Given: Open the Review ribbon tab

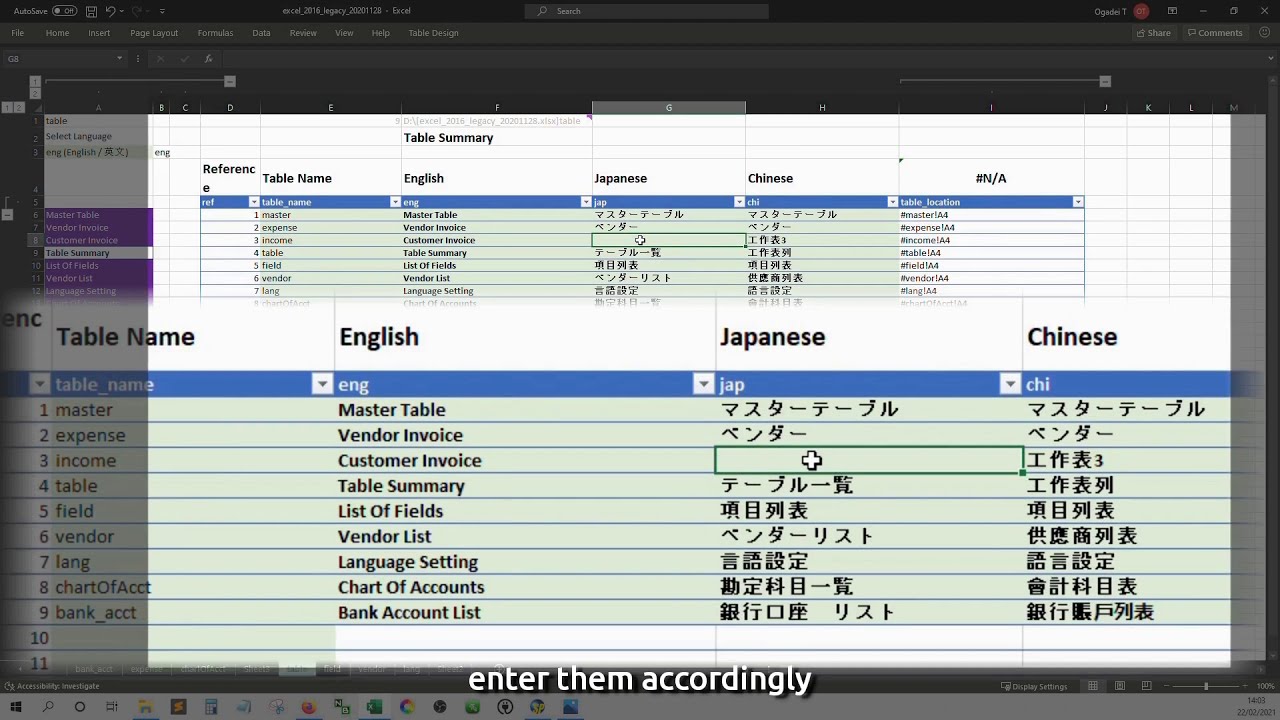Looking at the screenshot, I should (303, 33).
